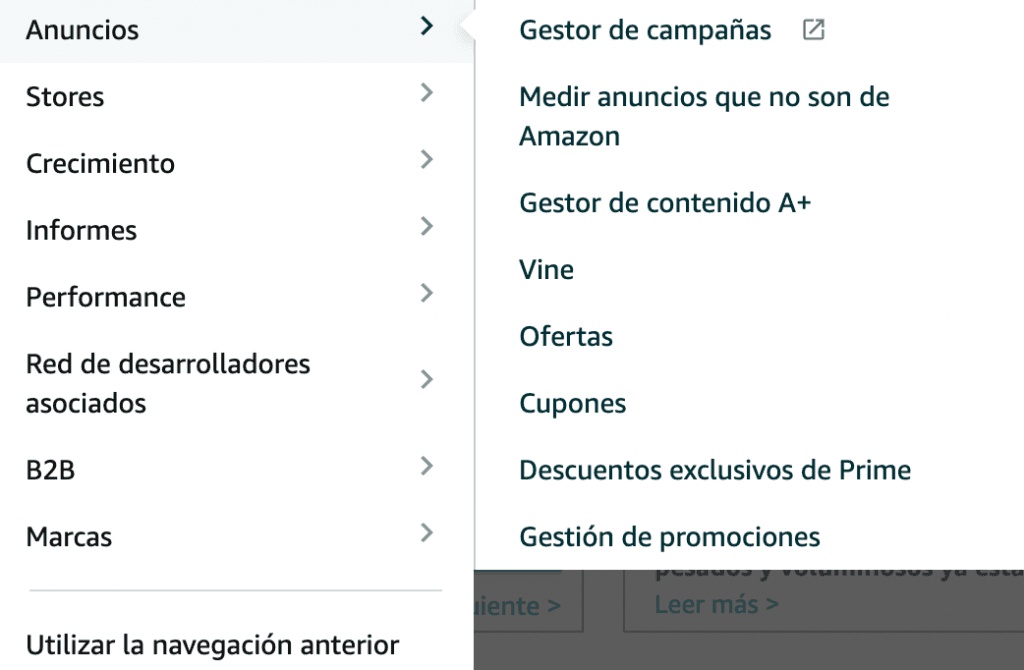Choose Gestión de promociones
Viewport: 1024px width, 670px height.
[669, 537]
